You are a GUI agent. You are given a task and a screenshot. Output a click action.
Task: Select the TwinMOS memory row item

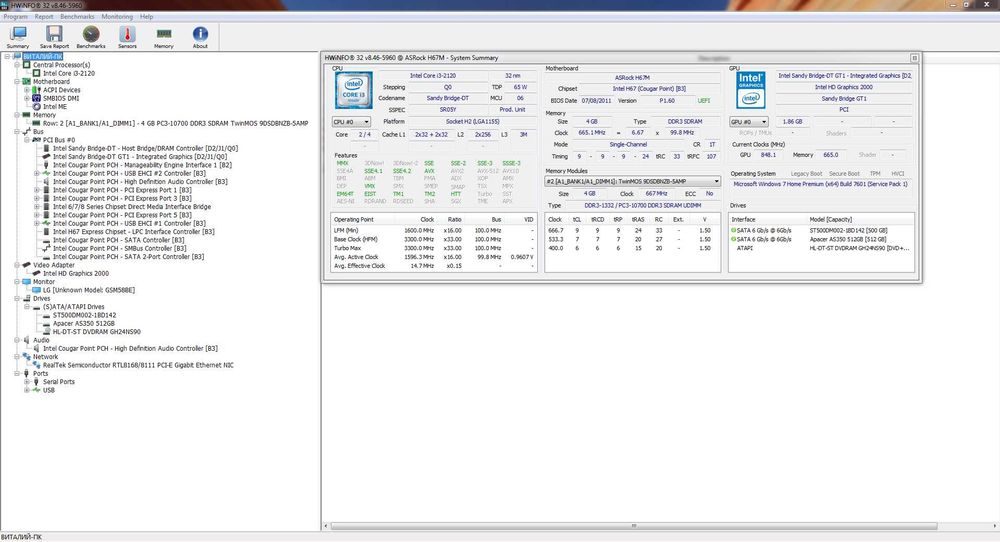pyautogui.click(x=175, y=123)
